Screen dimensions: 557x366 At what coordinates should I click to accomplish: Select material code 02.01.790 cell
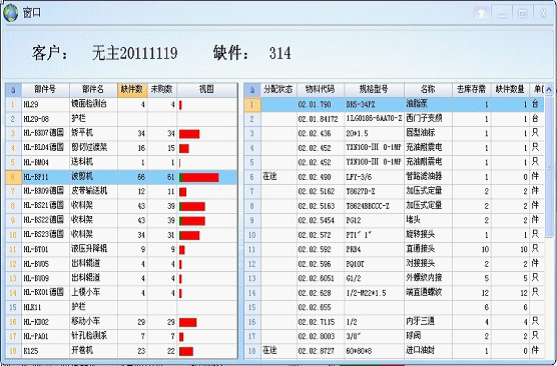(x=320, y=105)
